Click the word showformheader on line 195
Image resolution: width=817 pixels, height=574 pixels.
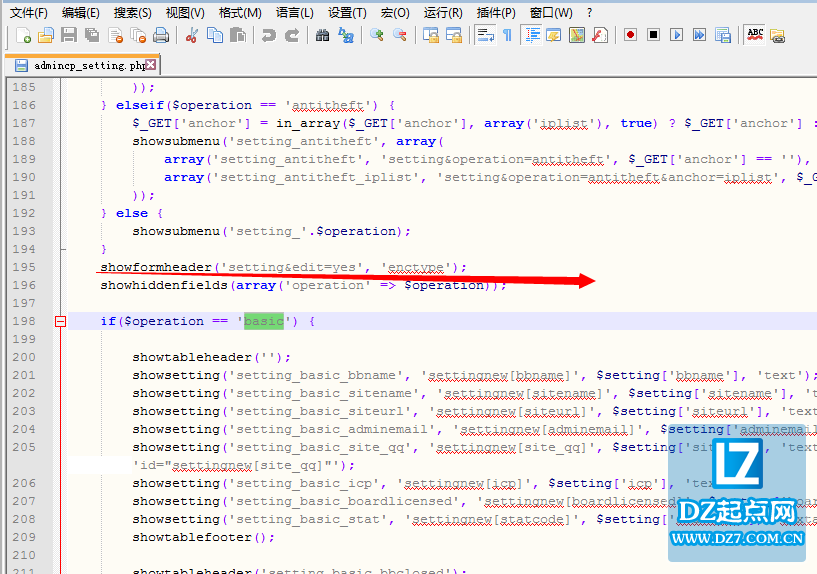156,267
